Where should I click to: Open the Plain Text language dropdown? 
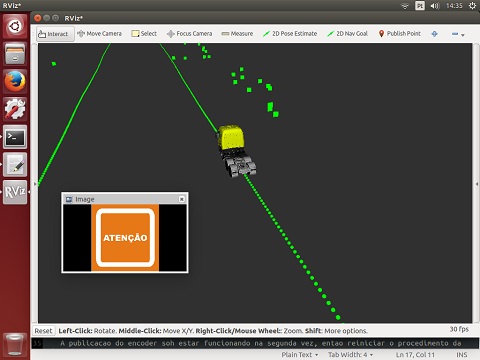coord(300,355)
